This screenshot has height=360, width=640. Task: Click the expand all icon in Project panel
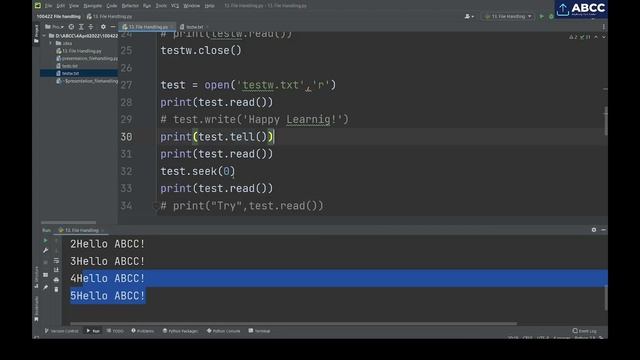[81, 27]
